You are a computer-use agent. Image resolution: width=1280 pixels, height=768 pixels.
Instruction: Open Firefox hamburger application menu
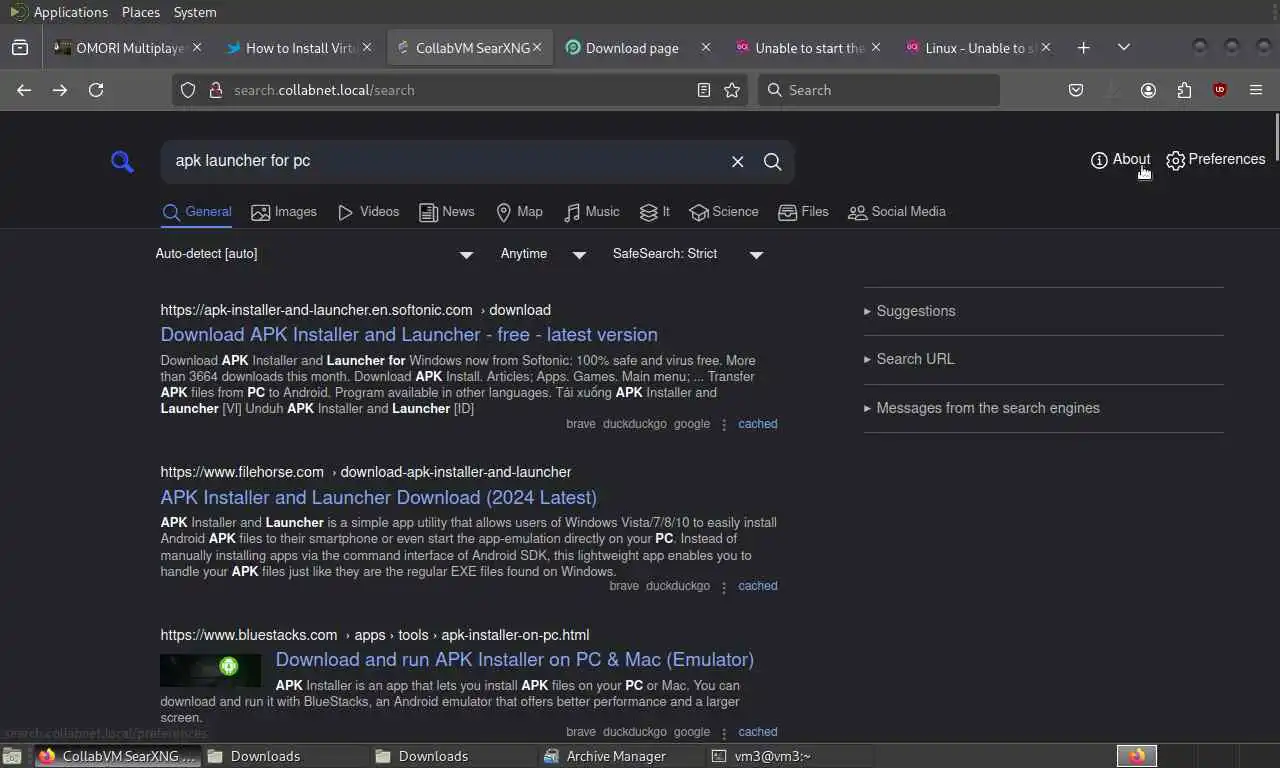pos(1256,90)
